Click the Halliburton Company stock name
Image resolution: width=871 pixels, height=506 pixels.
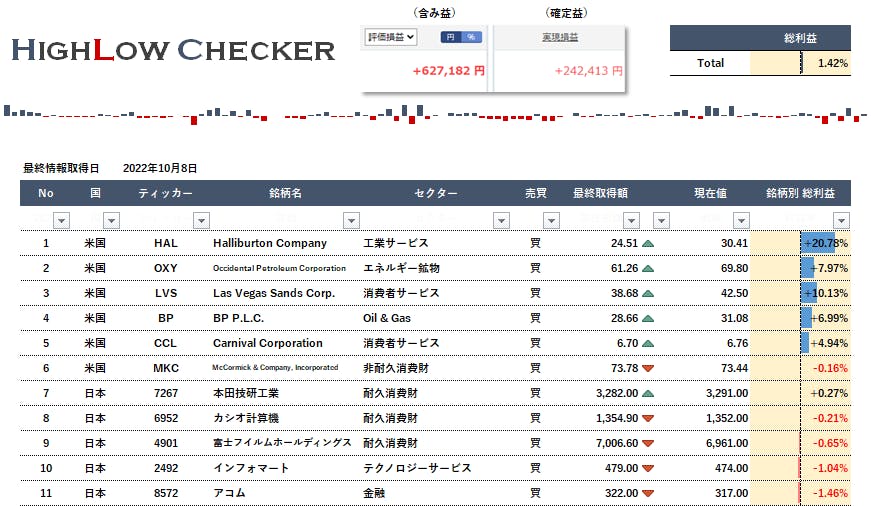270,243
